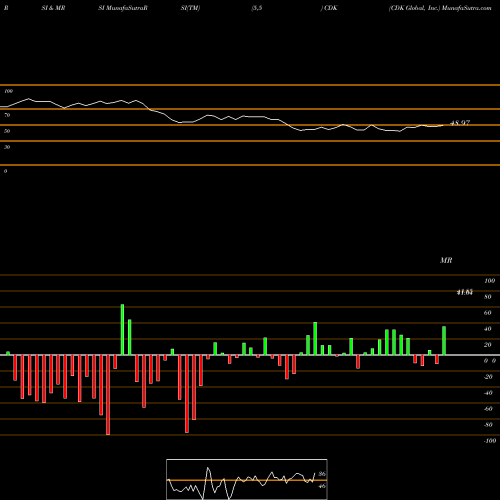
Task: Click the tallest green bar in MR histogram
Action: [x=122, y=330]
